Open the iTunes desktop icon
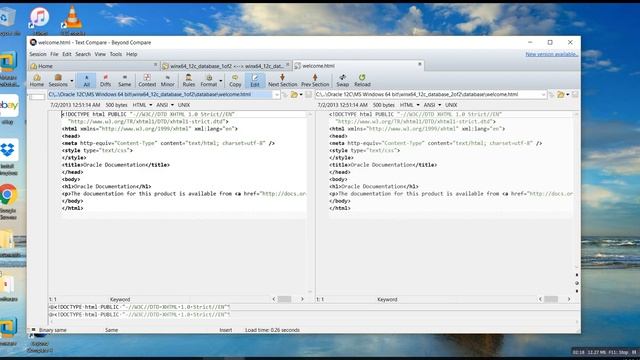Viewport: 640px width, 360px height. (x=40, y=19)
